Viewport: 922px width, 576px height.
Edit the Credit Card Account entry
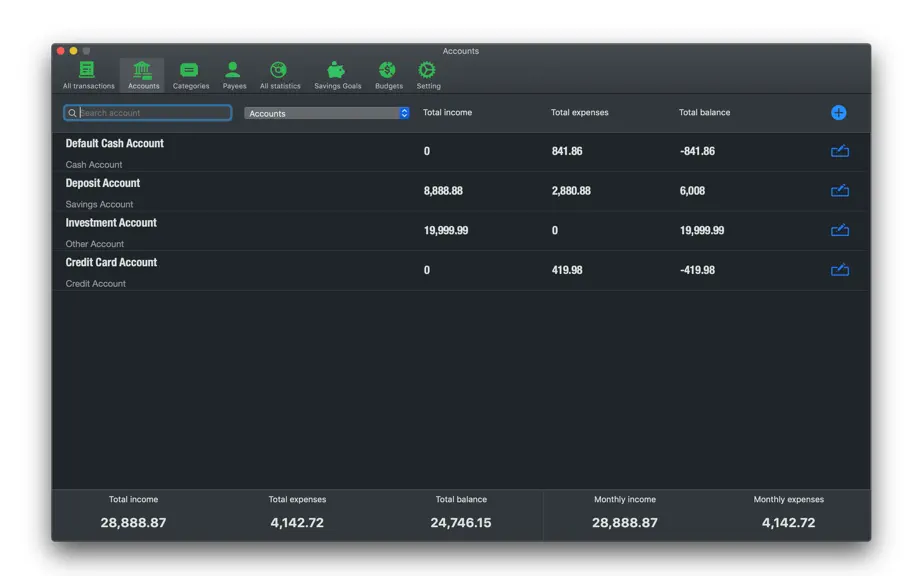(840, 270)
